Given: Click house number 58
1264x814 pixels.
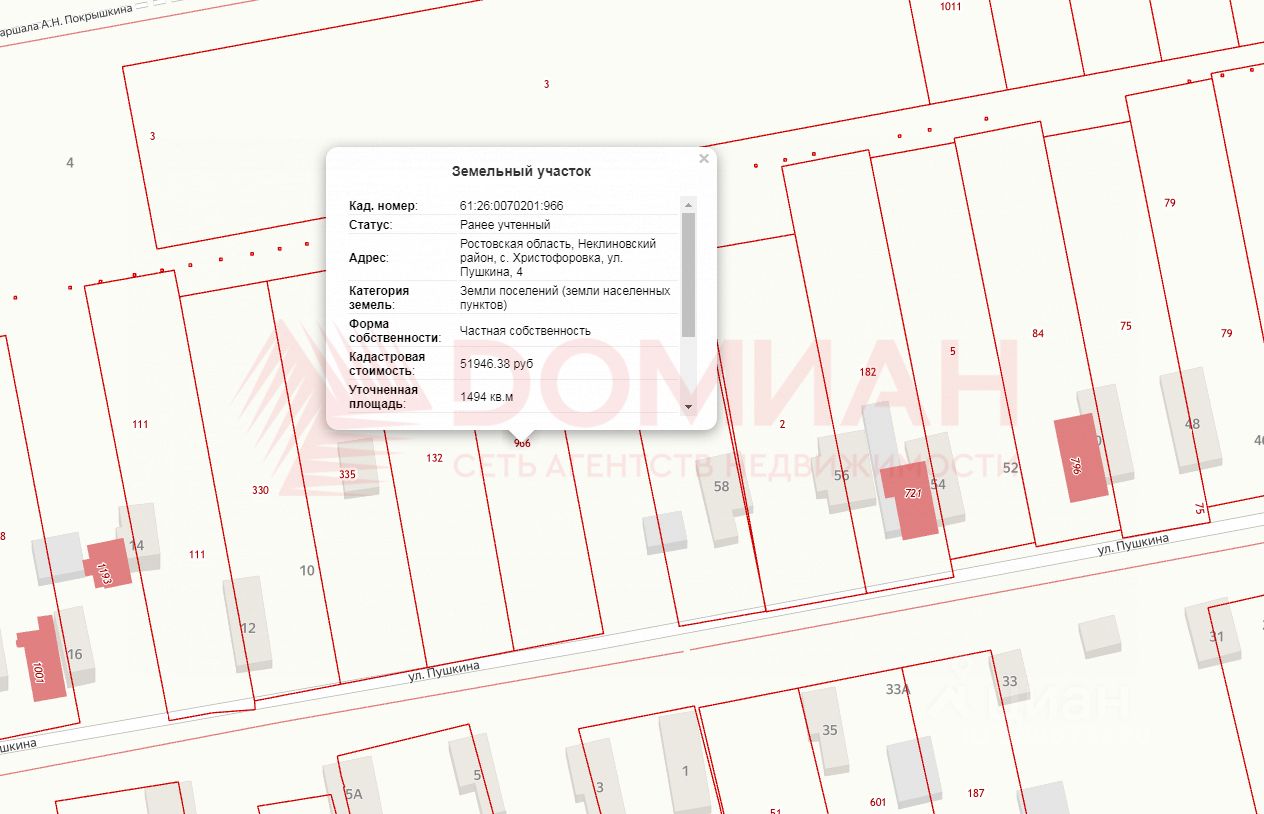Looking at the screenshot, I should 721,486.
